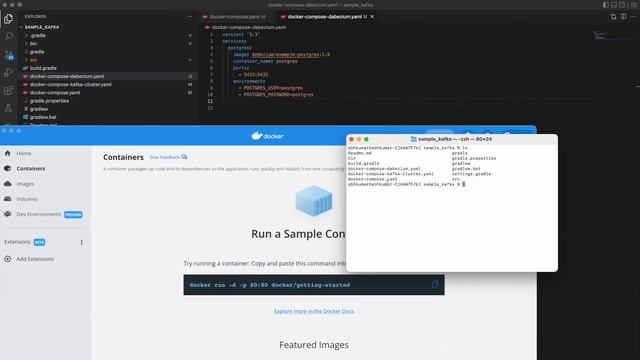The image size is (640, 360).
Task: Click the debezium/example-postgres image link in editor
Action: (x=285, y=55)
